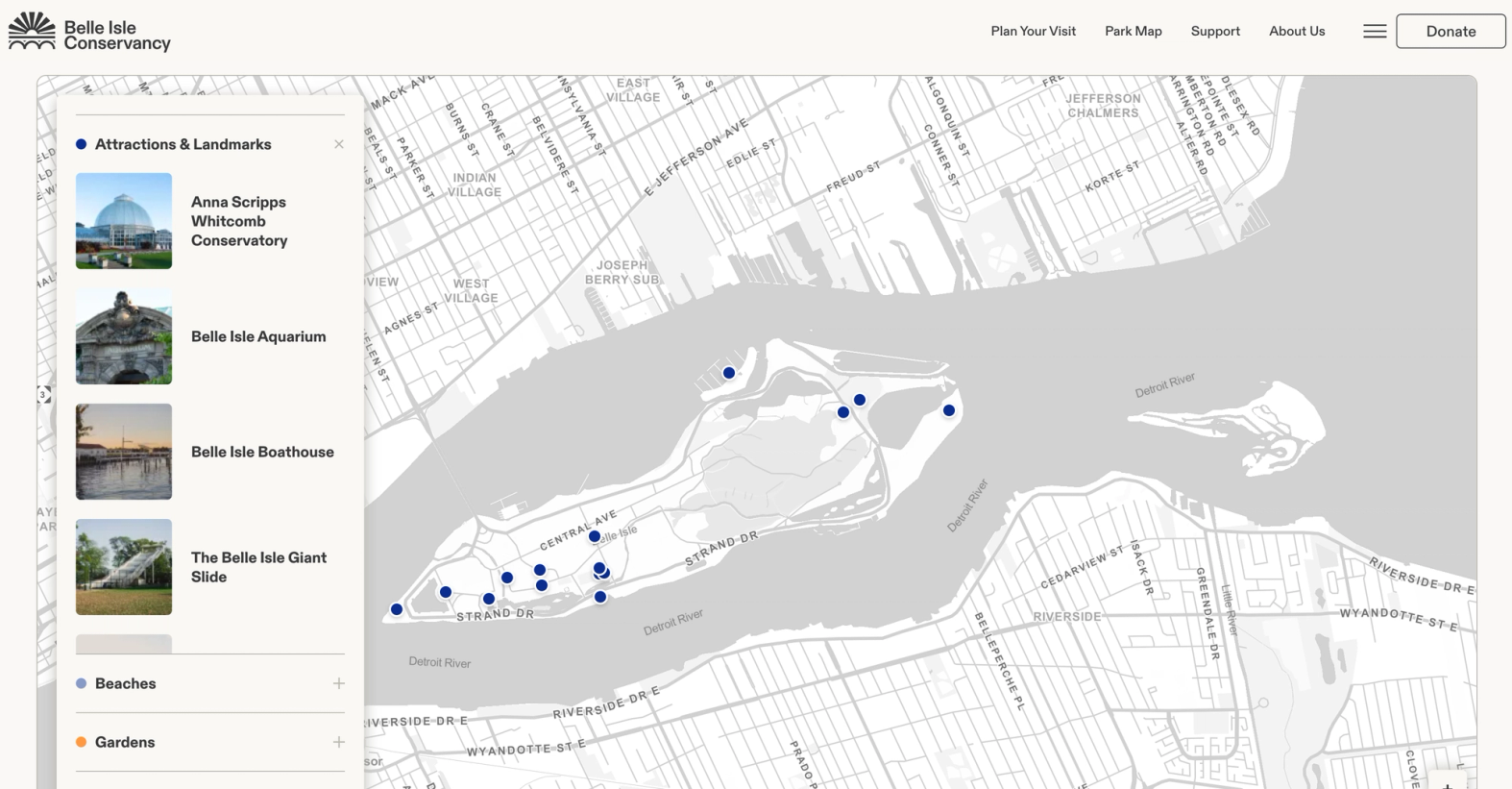This screenshot has height=789, width=1512.
Task: Click the light blue dot beside Beaches
Action: (x=81, y=683)
